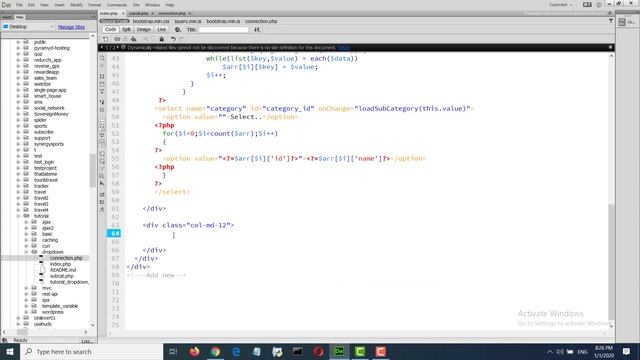
Task: Open bootstrap.min.css related file
Action: tap(151, 21)
